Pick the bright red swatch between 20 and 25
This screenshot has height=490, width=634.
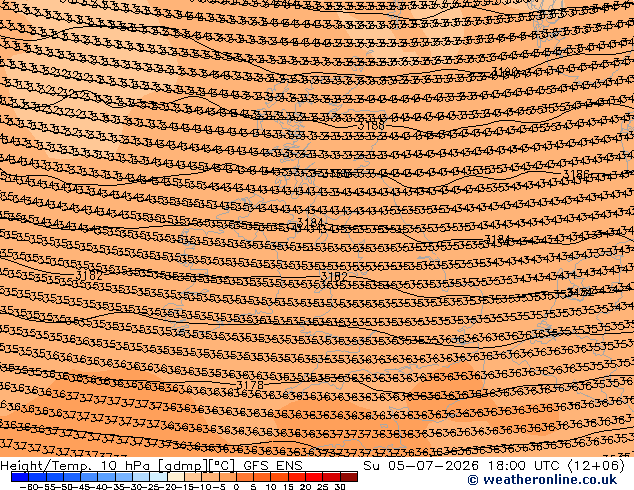[314, 477]
